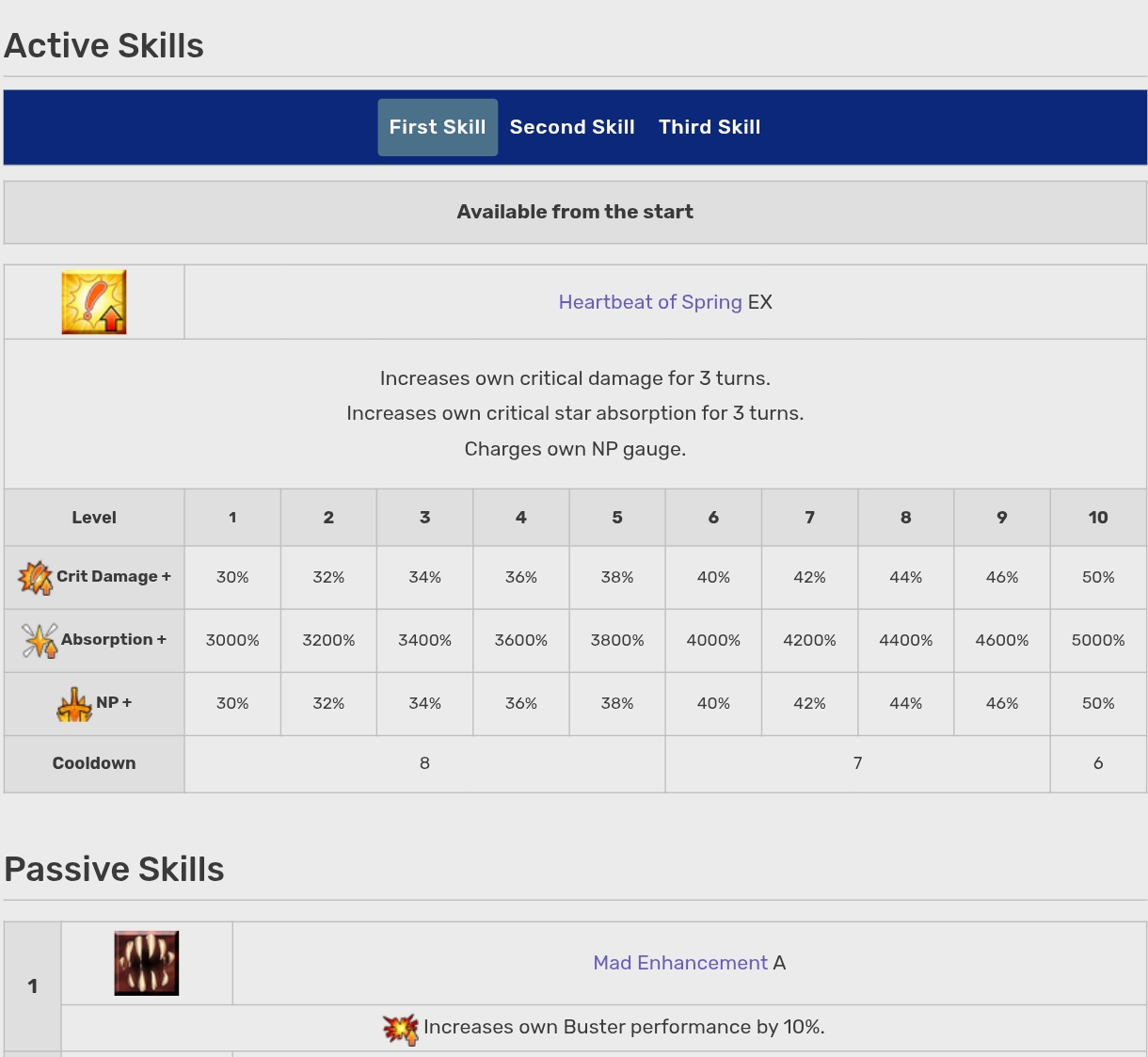Click the Passive Skills heading

click(114, 869)
